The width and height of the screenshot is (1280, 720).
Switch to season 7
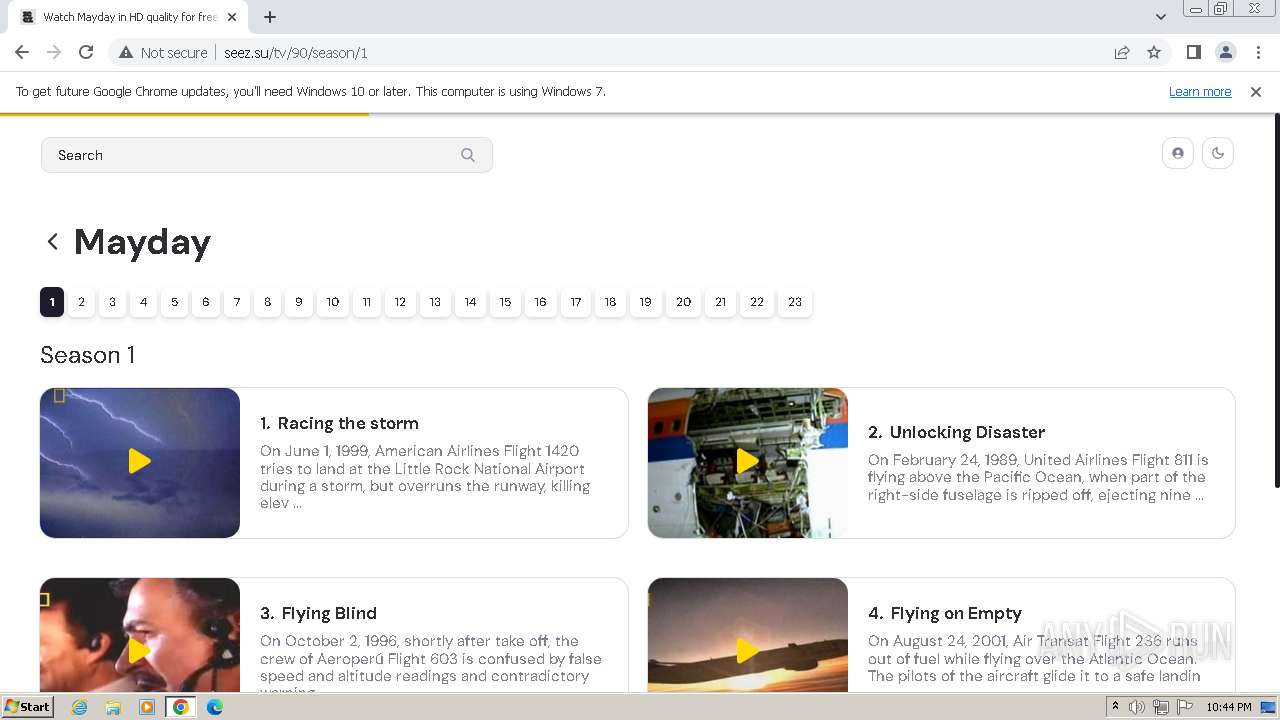237,302
